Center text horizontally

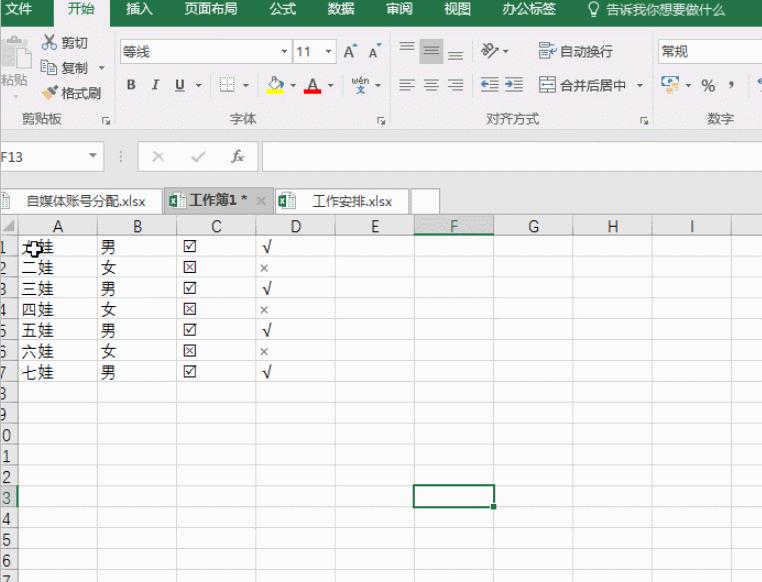[x=431, y=85]
